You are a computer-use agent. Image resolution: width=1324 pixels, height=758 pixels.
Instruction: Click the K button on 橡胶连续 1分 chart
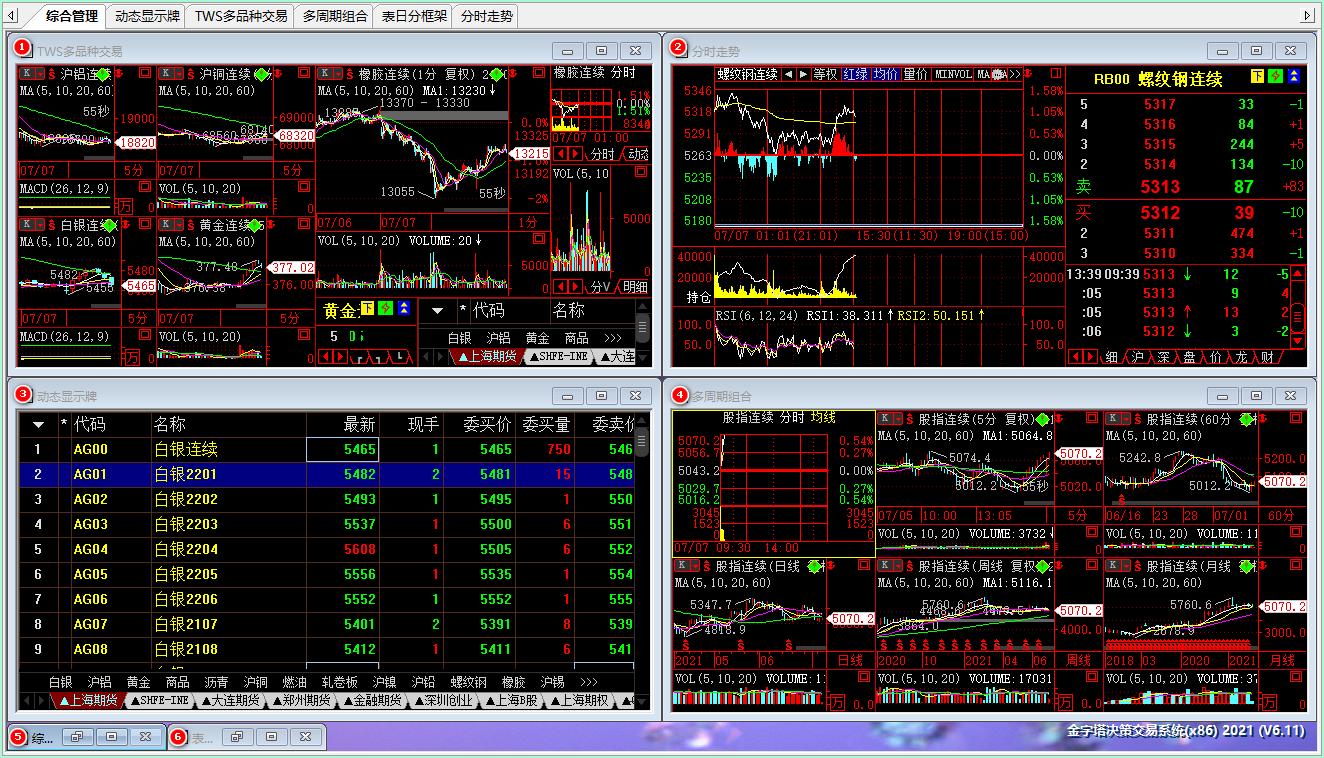tap(326, 73)
